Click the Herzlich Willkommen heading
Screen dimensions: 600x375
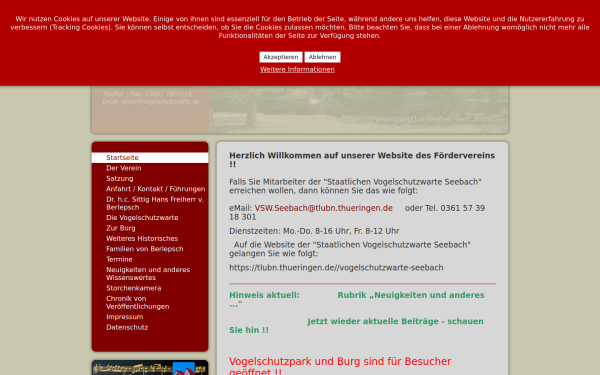coord(362,160)
